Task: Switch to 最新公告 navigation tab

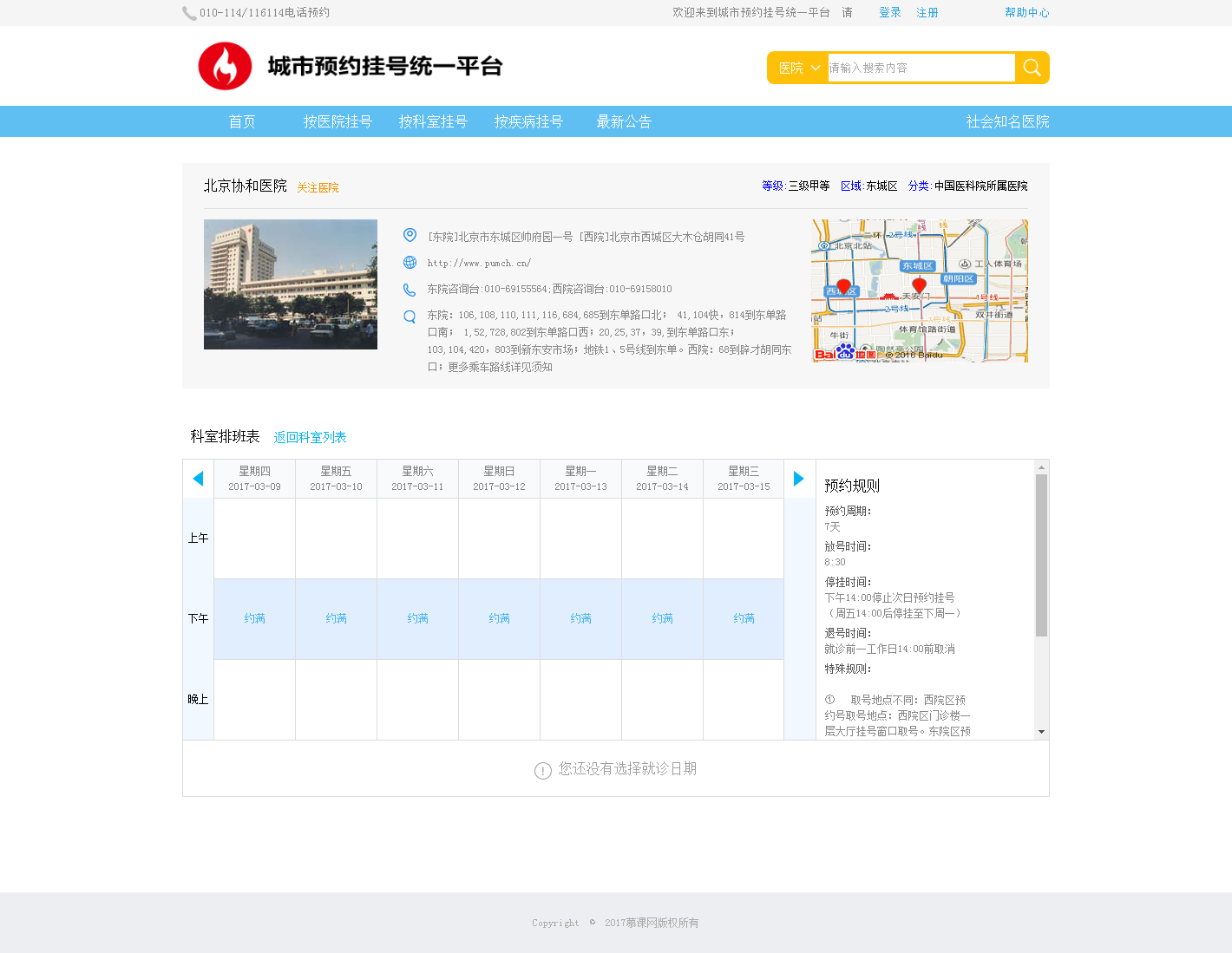Action: [x=622, y=121]
